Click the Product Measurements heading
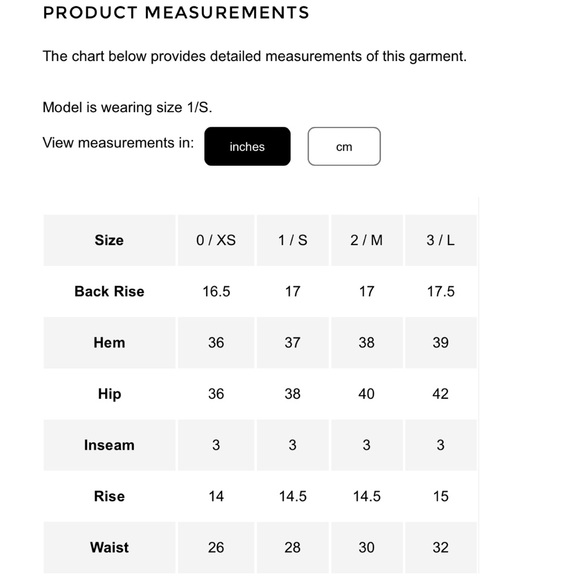 [x=176, y=13]
